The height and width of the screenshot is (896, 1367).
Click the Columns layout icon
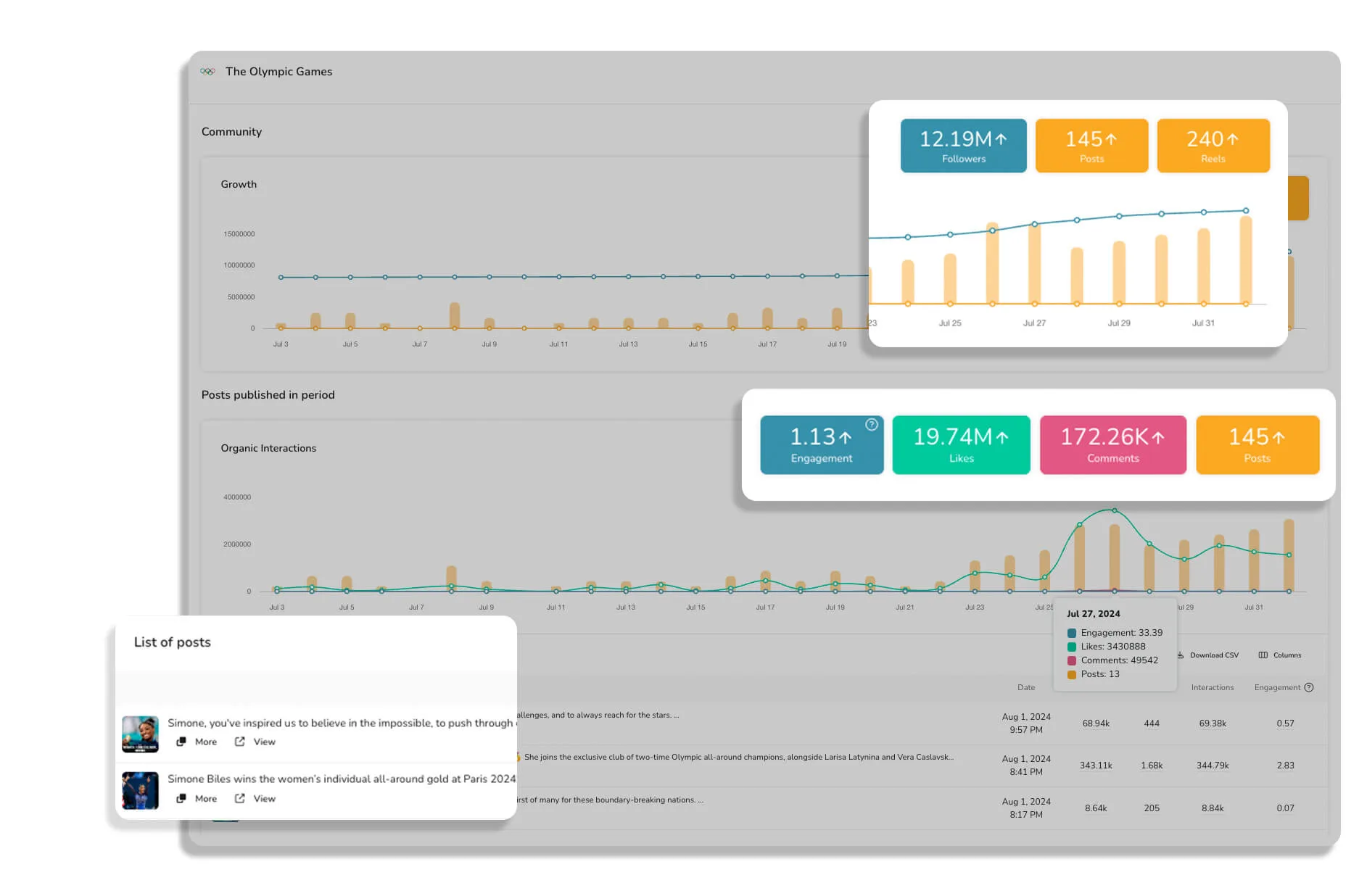[1263, 655]
